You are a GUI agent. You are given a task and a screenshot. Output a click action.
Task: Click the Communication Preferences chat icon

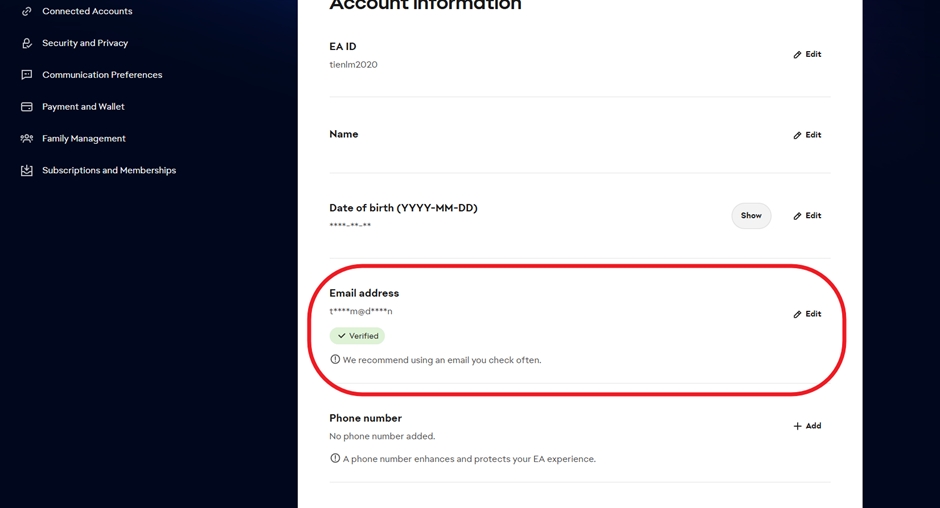[x=27, y=75]
